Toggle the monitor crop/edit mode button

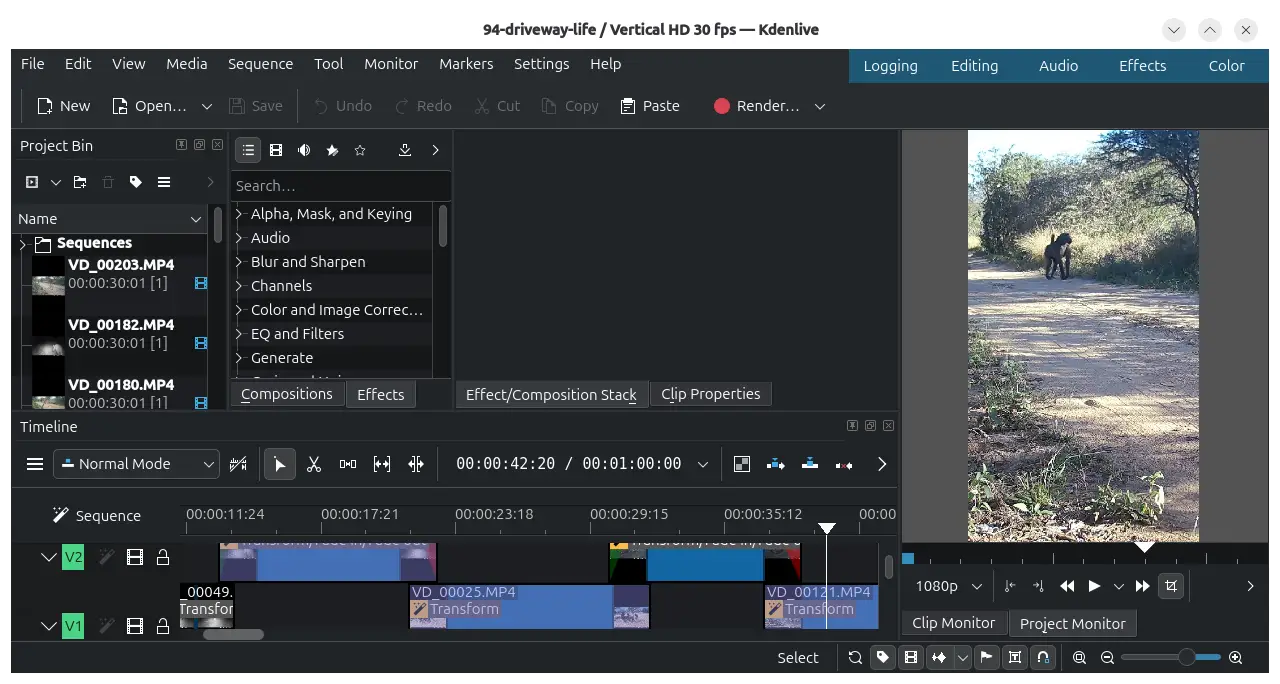point(1171,586)
